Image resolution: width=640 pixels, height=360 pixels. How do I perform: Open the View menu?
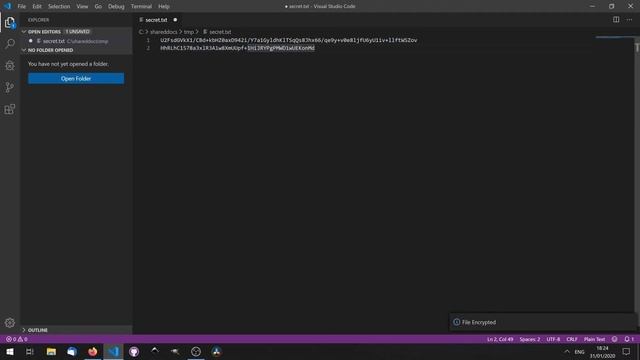coord(82,6)
